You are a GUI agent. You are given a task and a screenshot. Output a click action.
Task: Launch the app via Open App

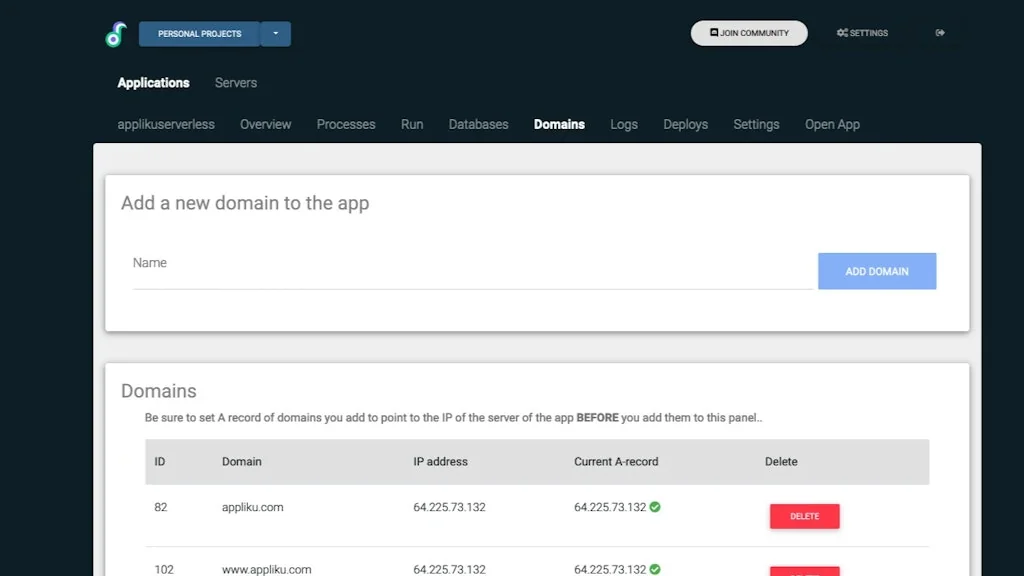tap(832, 124)
